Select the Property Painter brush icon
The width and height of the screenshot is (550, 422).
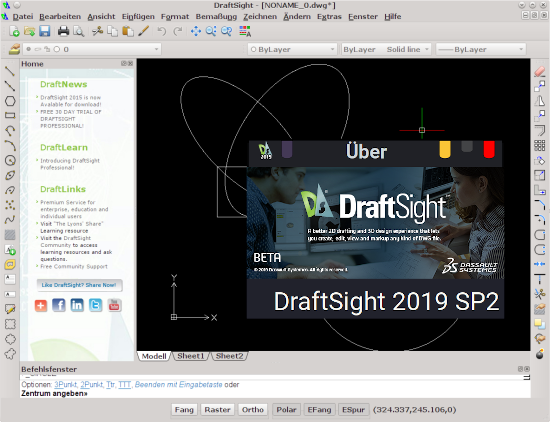143,32
